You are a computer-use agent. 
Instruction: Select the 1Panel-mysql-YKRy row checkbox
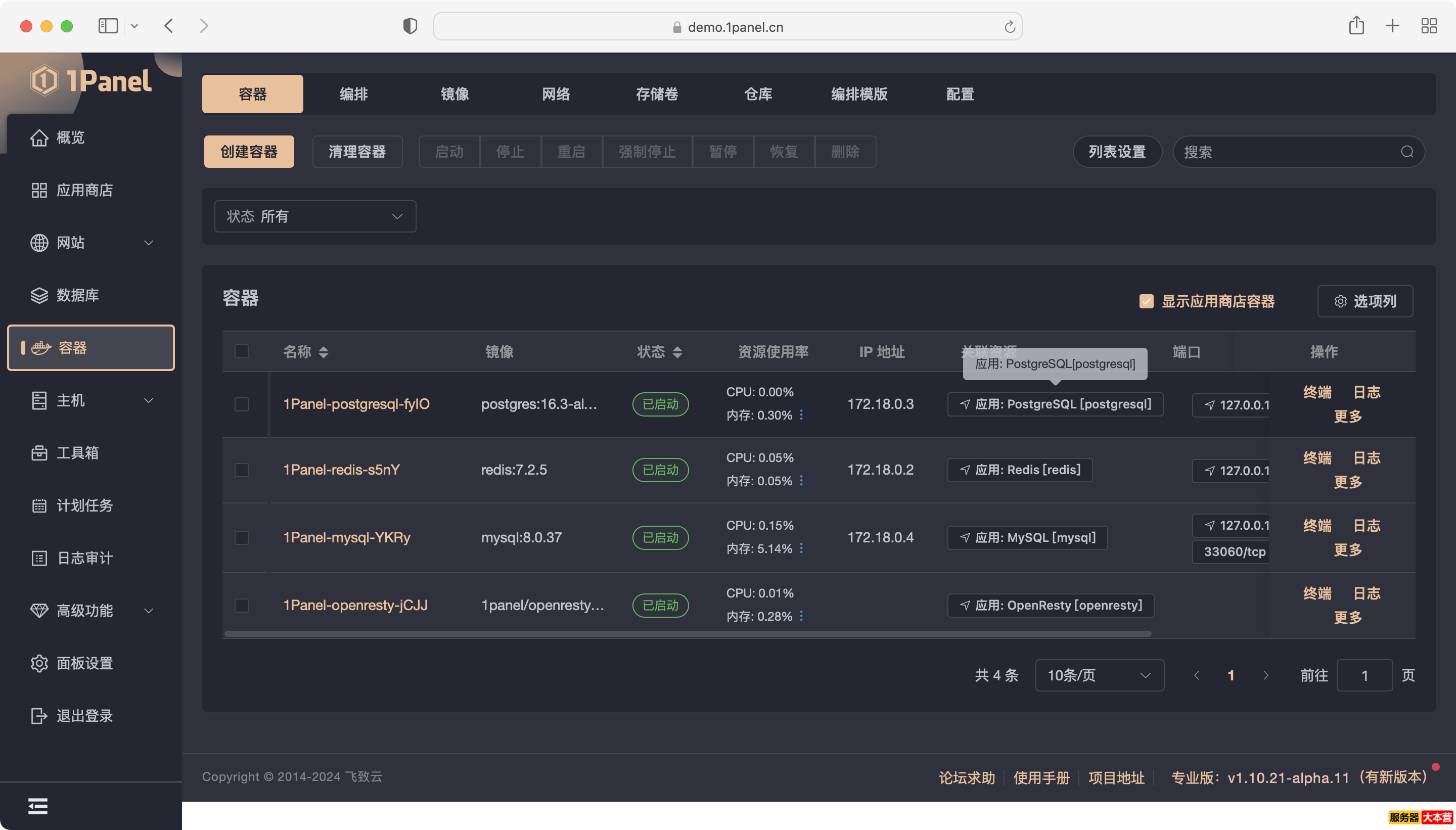pos(242,537)
